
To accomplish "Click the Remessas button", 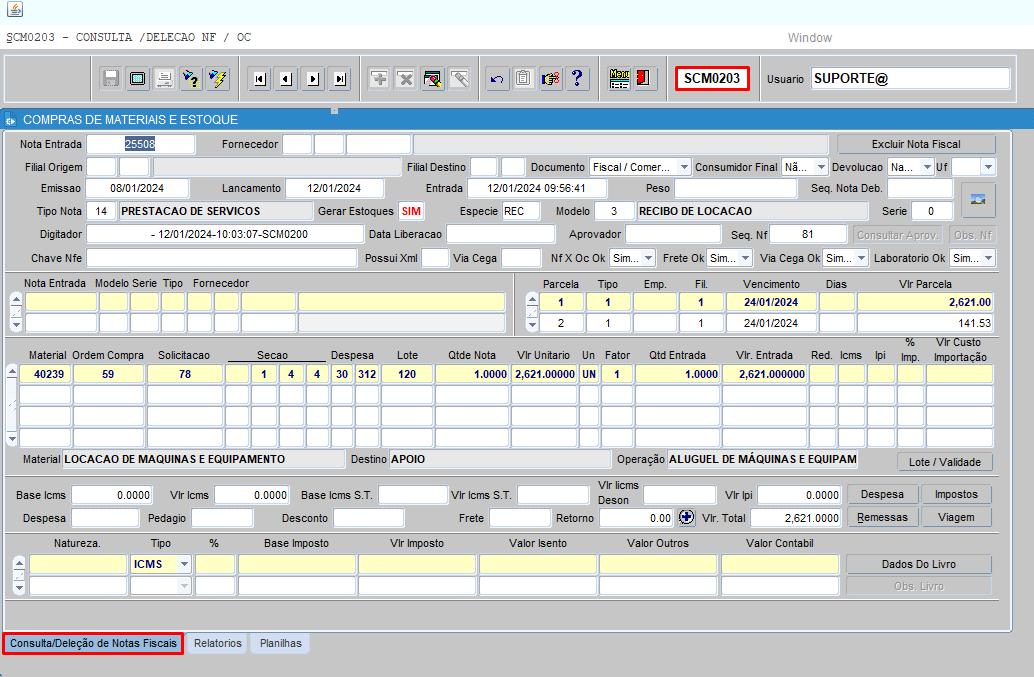I will 882,517.
